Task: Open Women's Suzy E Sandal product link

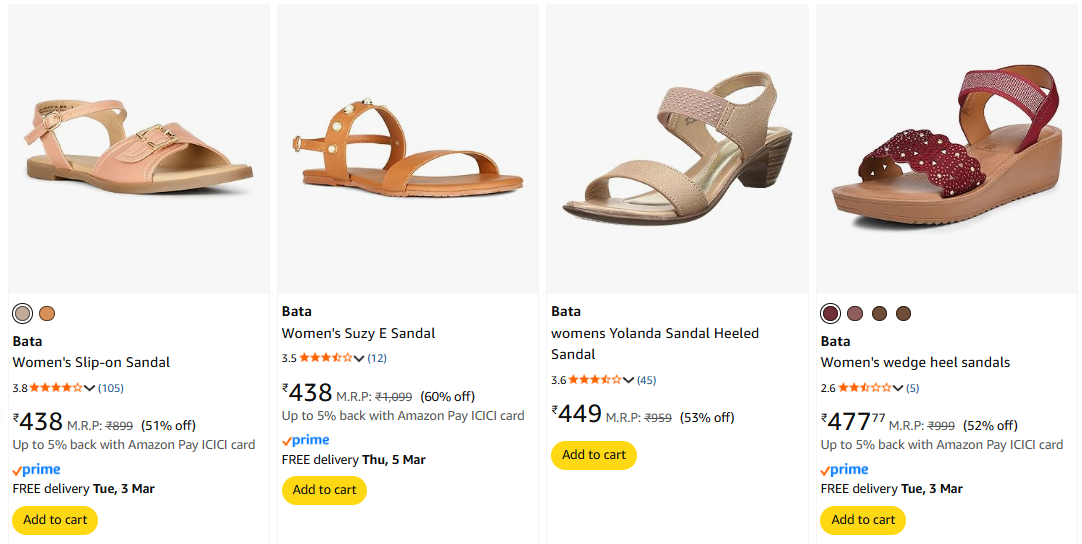Action: click(x=358, y=333)
